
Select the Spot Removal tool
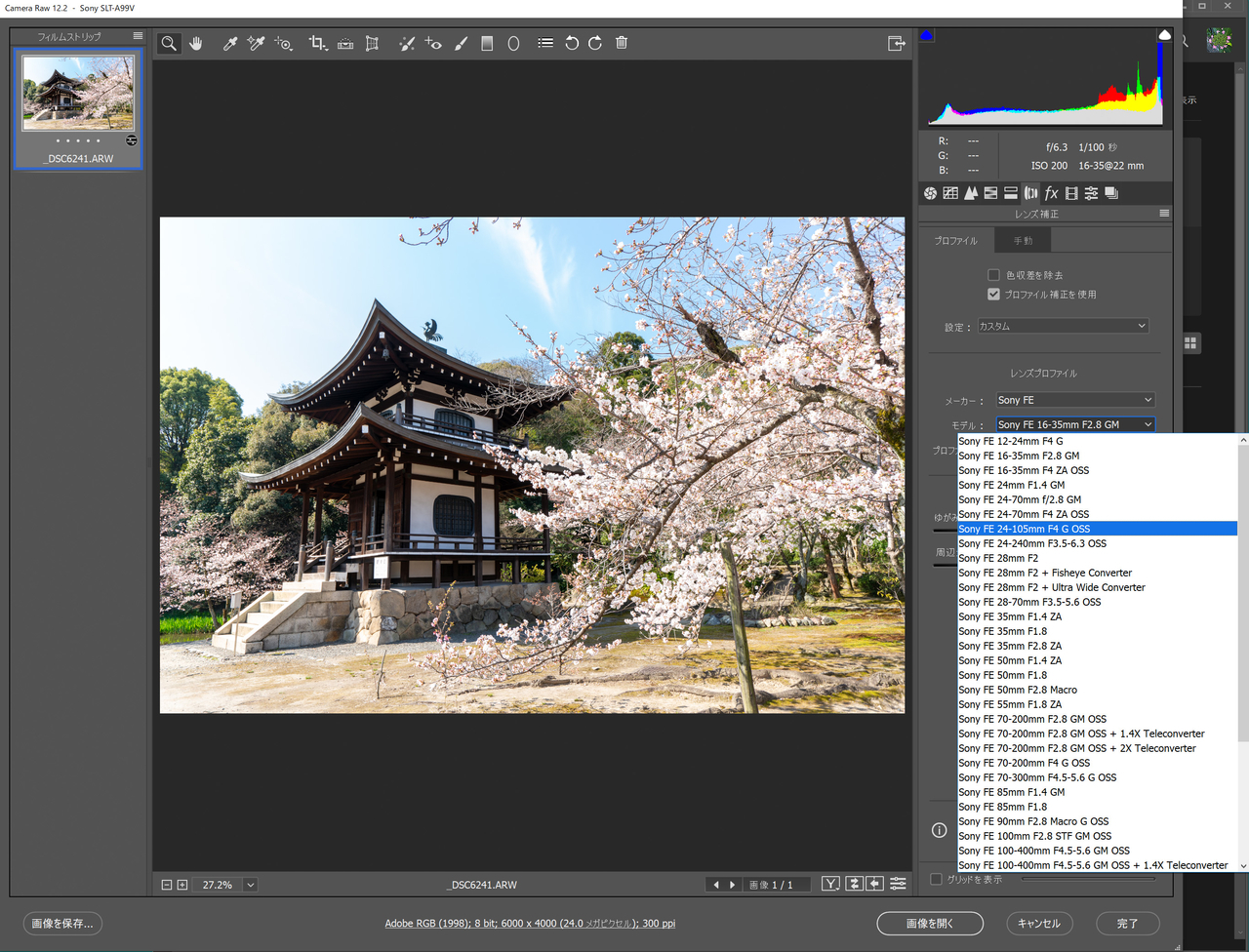pyautogui.click(x=407, y=43)
